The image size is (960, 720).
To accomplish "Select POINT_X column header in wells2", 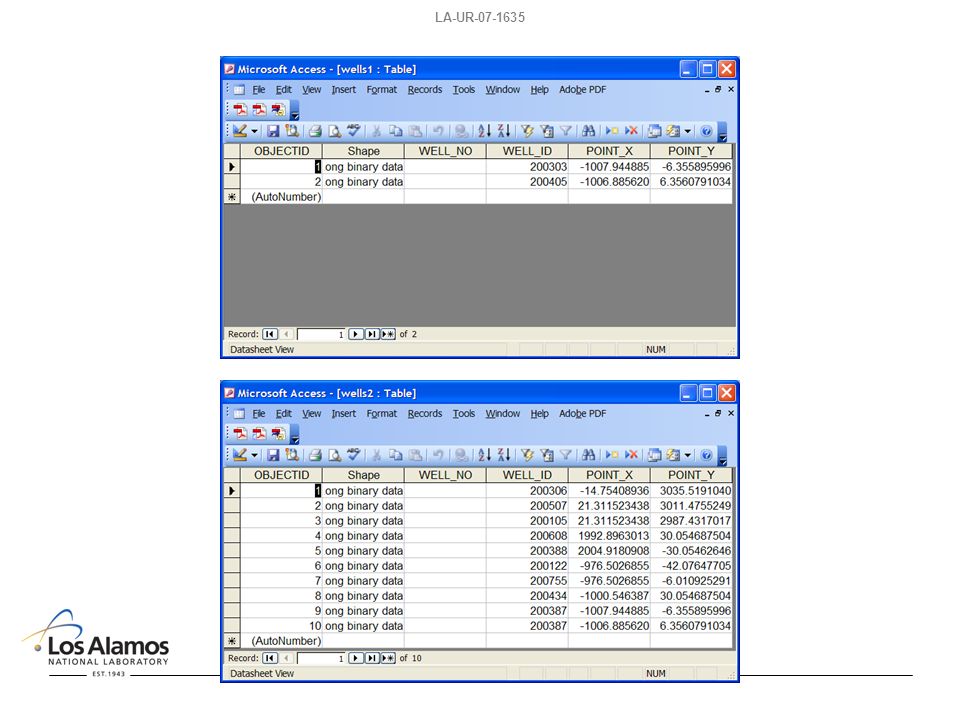I will coord(609,475).
